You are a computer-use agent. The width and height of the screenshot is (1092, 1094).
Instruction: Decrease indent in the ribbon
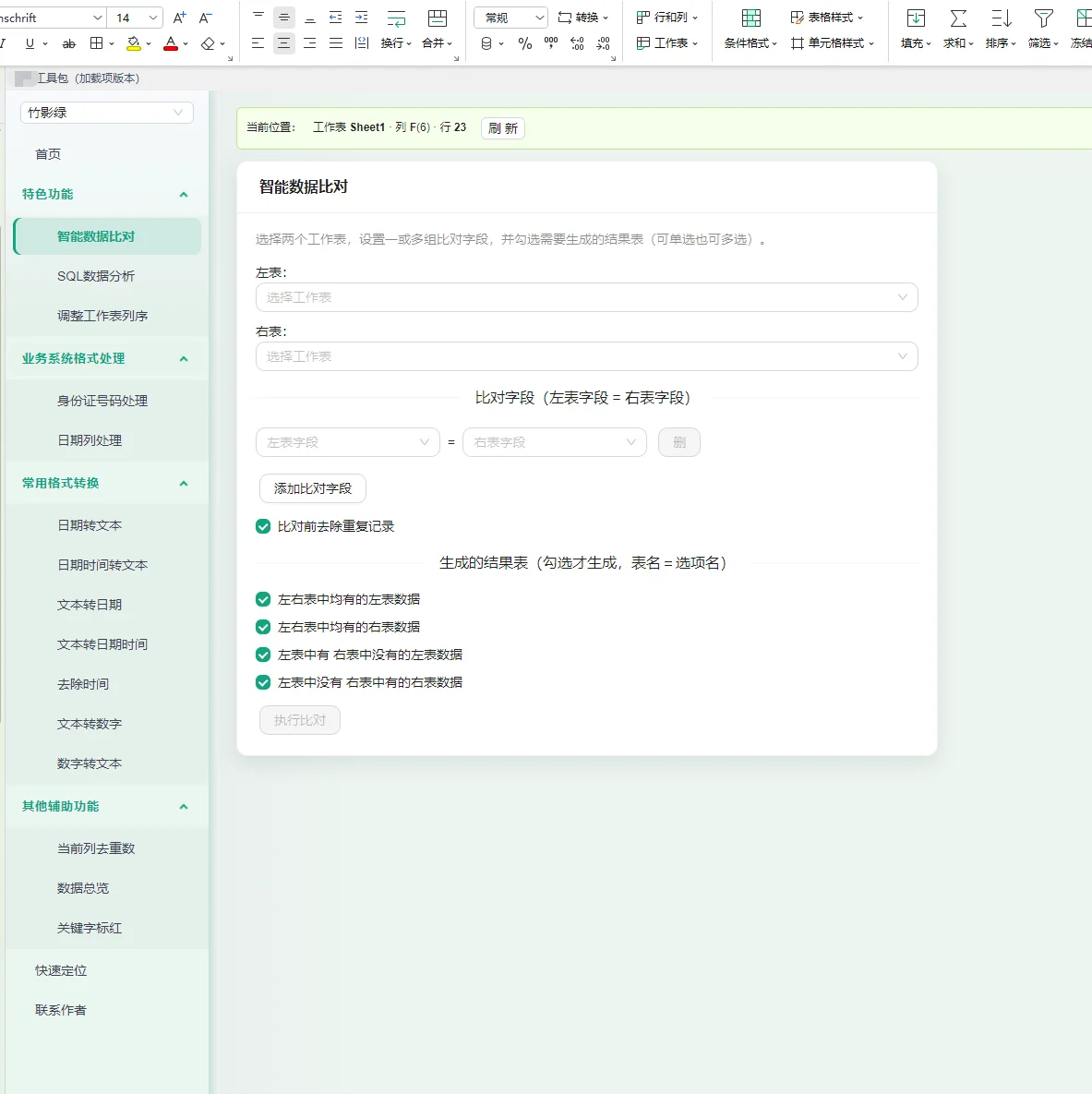336,18
